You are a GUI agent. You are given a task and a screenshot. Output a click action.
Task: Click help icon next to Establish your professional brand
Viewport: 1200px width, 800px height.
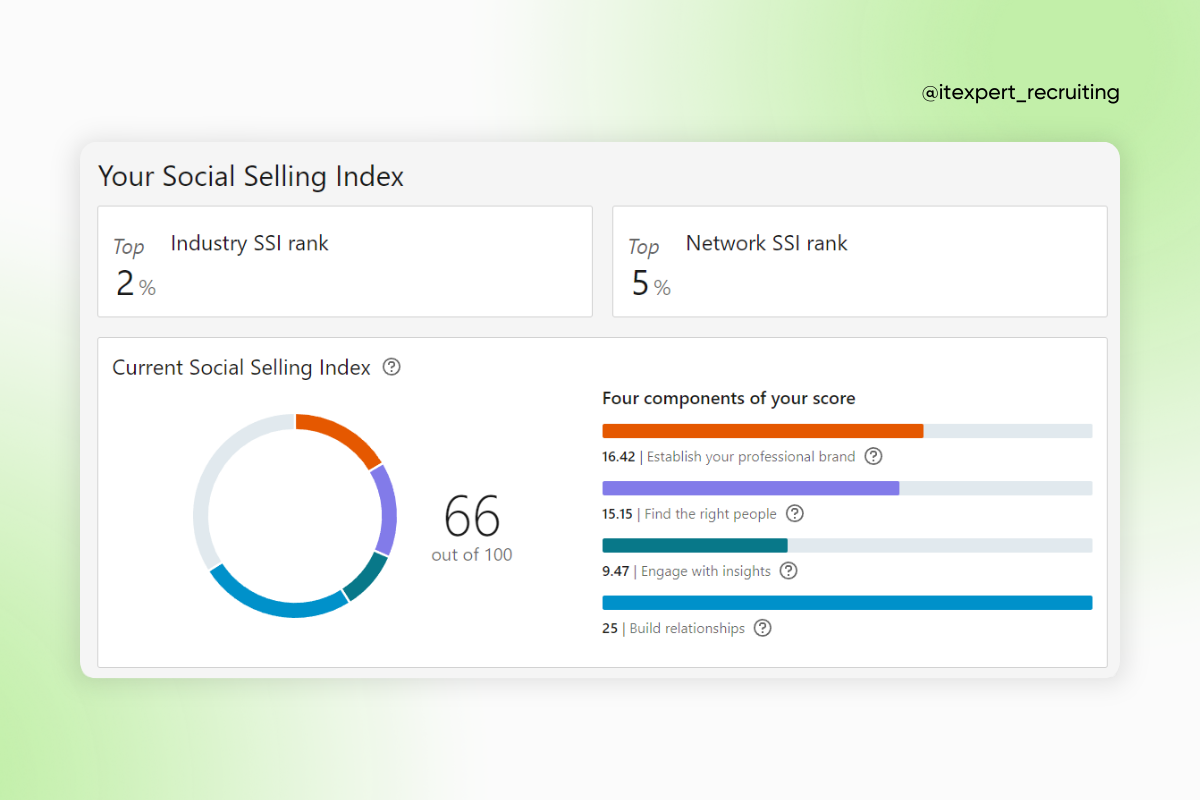pos(873,456)
